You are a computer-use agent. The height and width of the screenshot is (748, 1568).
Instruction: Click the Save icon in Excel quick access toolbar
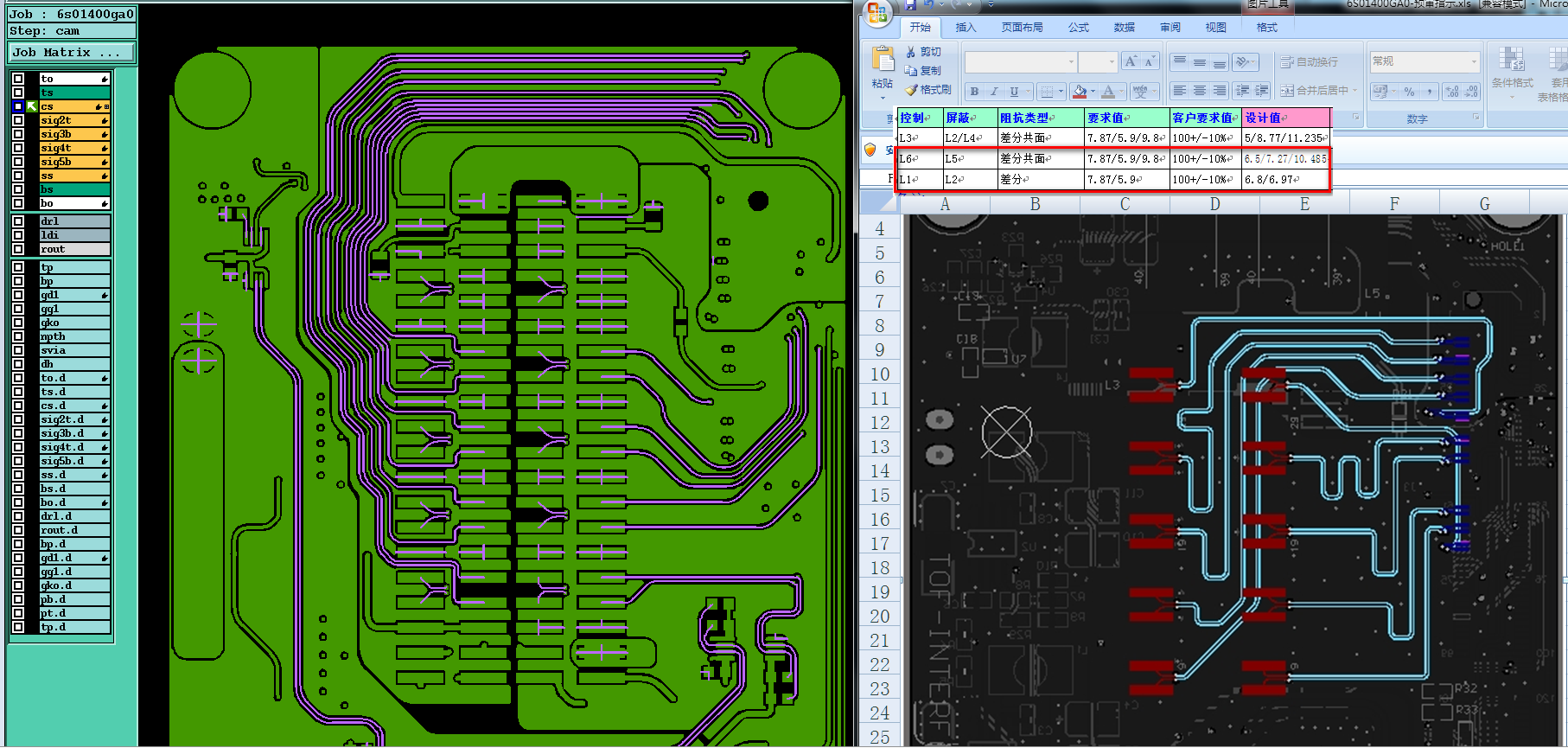(910, 4)
